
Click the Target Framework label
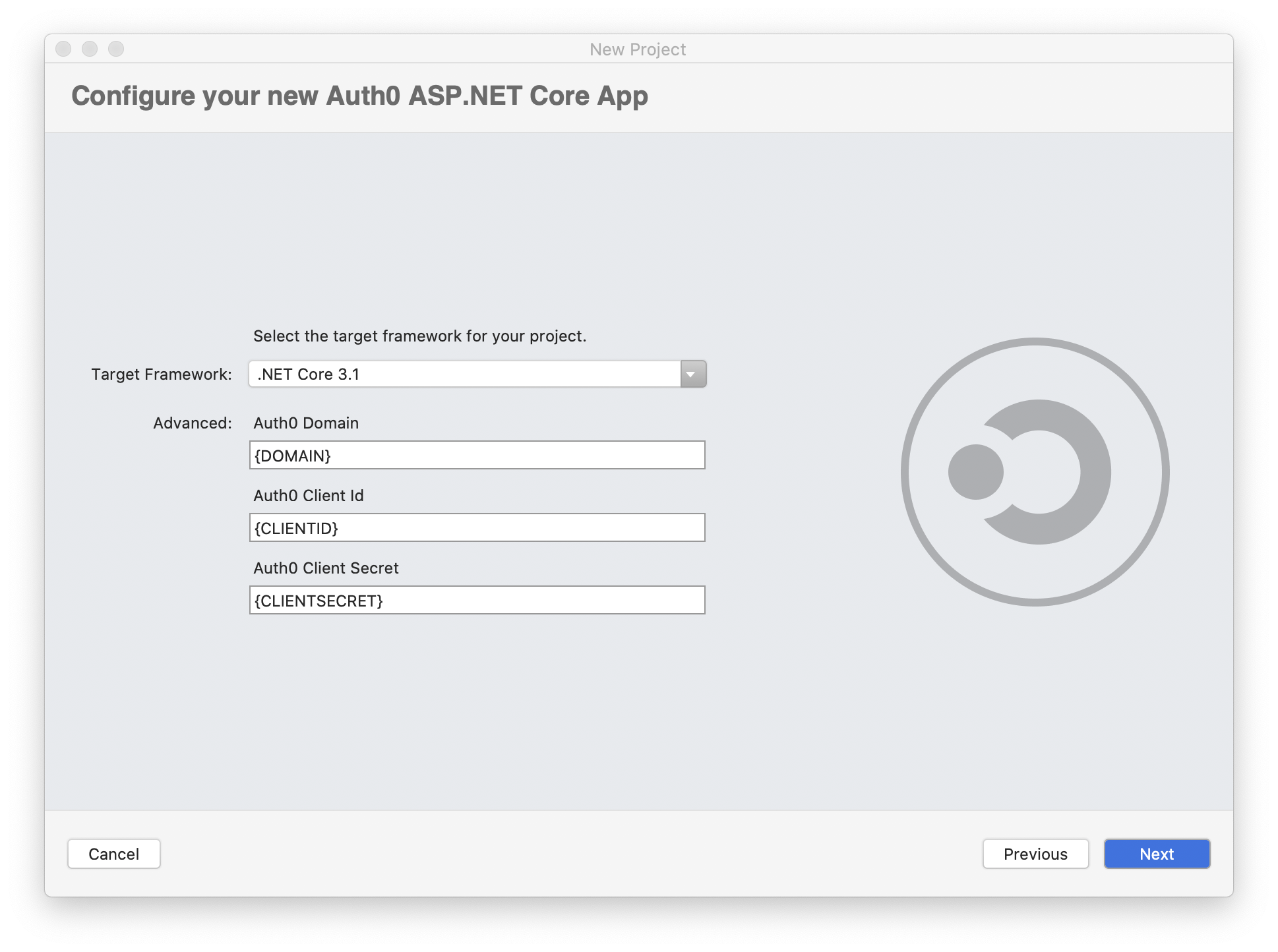162,374
